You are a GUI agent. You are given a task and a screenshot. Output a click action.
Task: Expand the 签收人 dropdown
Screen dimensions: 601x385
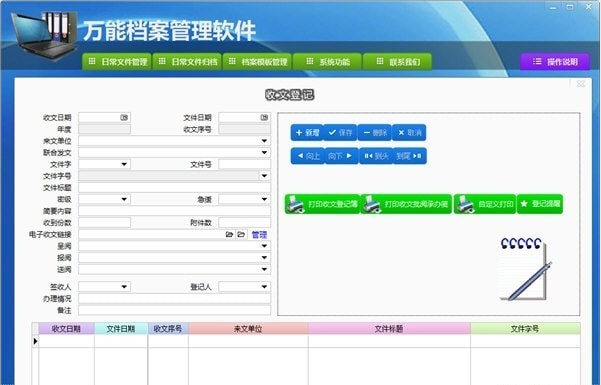[124, 287]
